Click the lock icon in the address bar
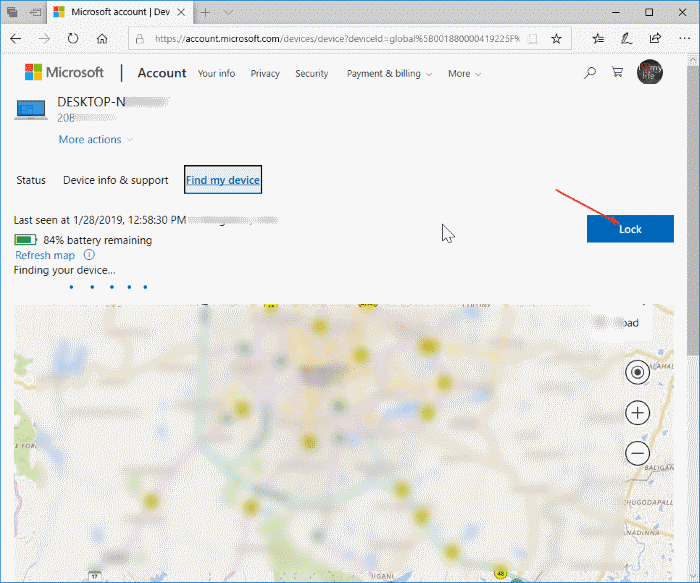This screenshot has width=700, height=583. pos(140,39)
